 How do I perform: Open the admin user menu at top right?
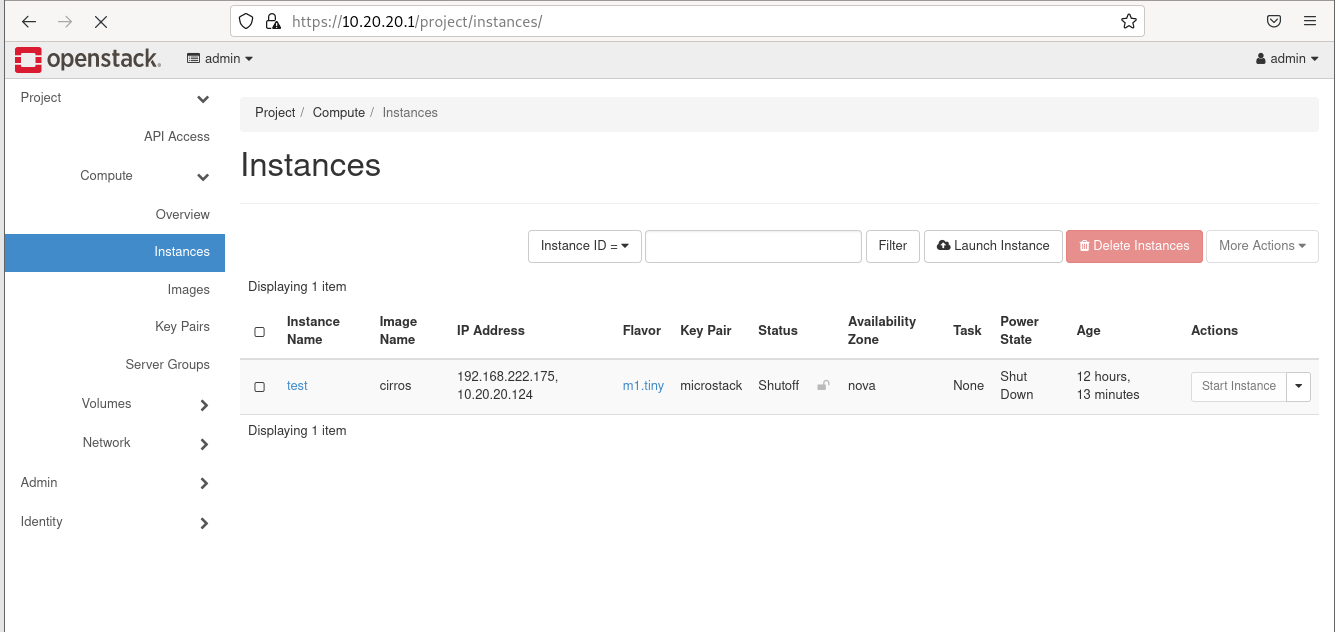tap(1285, 58)
